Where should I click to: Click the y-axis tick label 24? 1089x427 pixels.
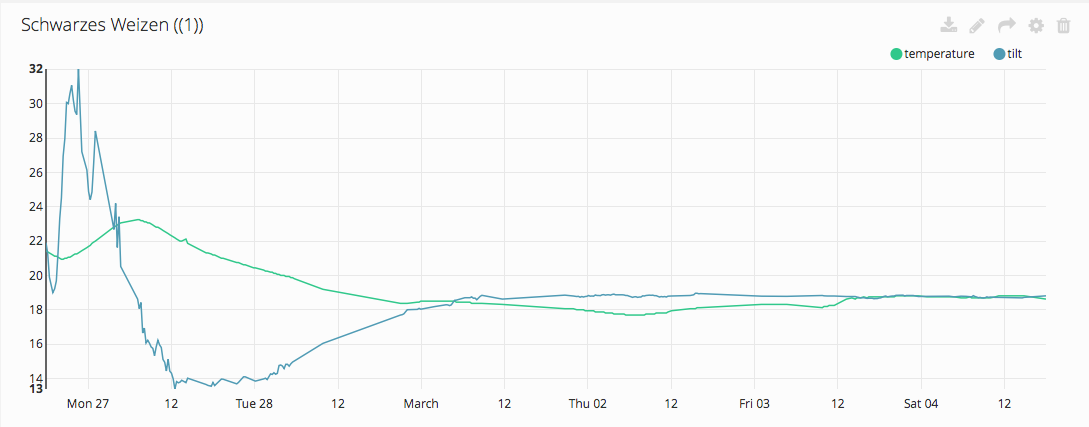(x=36, y=207)
